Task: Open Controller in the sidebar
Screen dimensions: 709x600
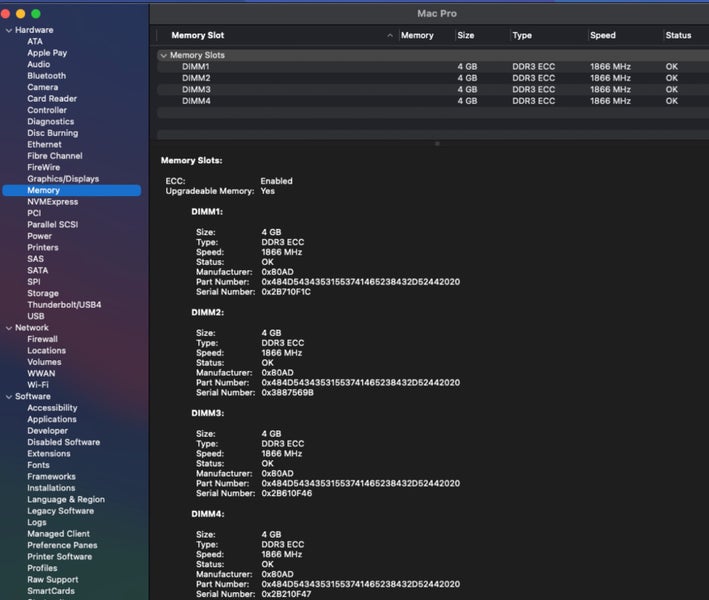Action: tap(47, 110)
